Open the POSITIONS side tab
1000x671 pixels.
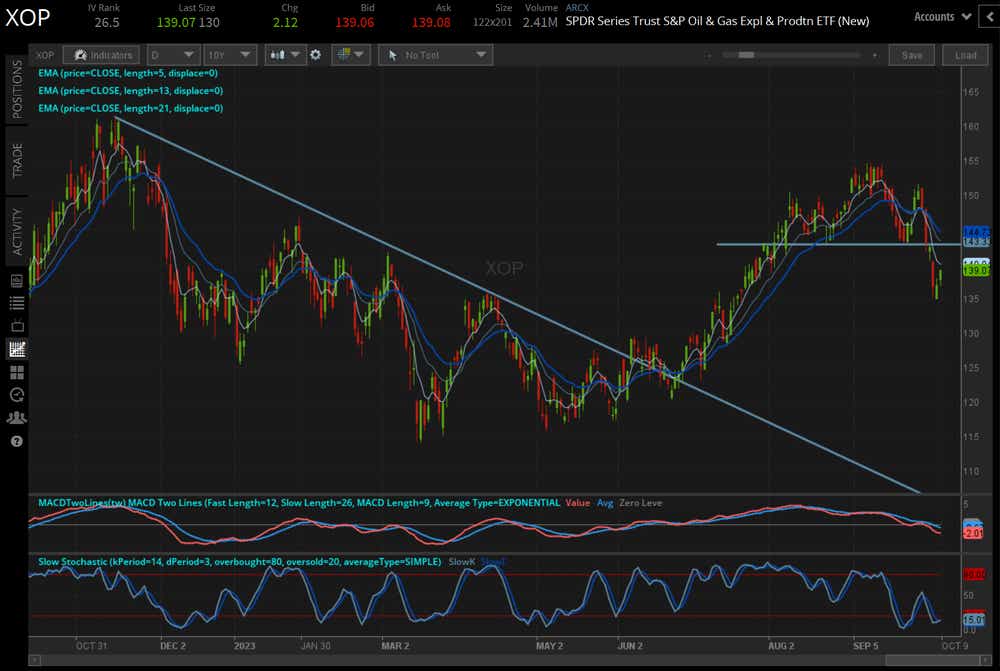coord(17,89)
